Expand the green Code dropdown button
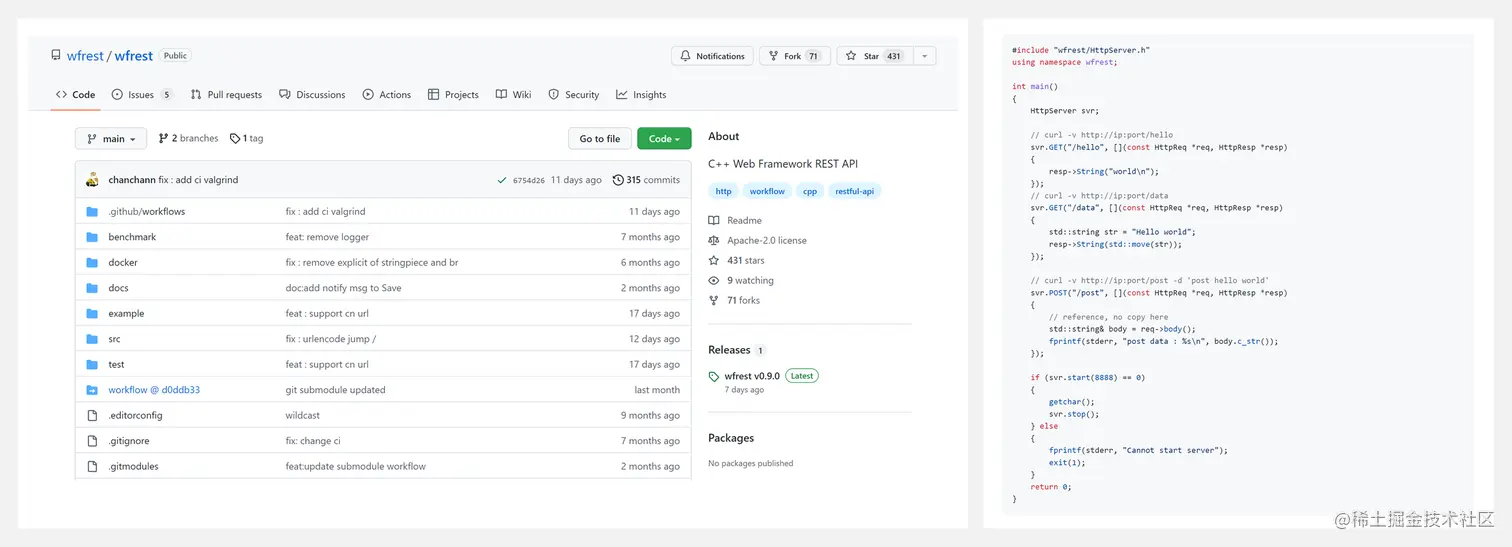Viewport: 1512px width, 547px height. tap(664, 139)
